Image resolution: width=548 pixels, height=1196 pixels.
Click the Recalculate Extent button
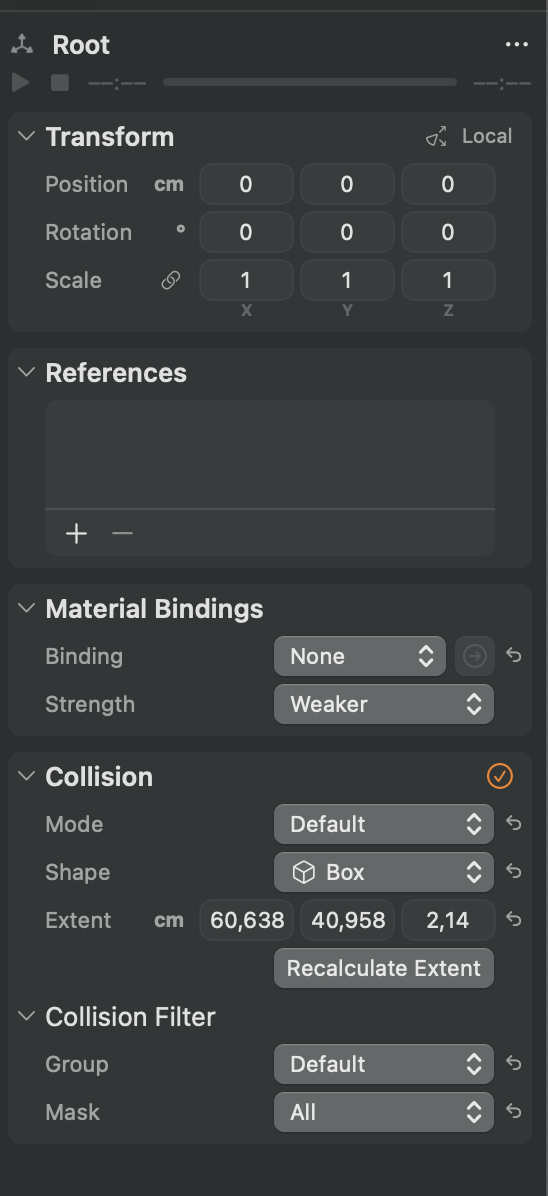(384, 968)
